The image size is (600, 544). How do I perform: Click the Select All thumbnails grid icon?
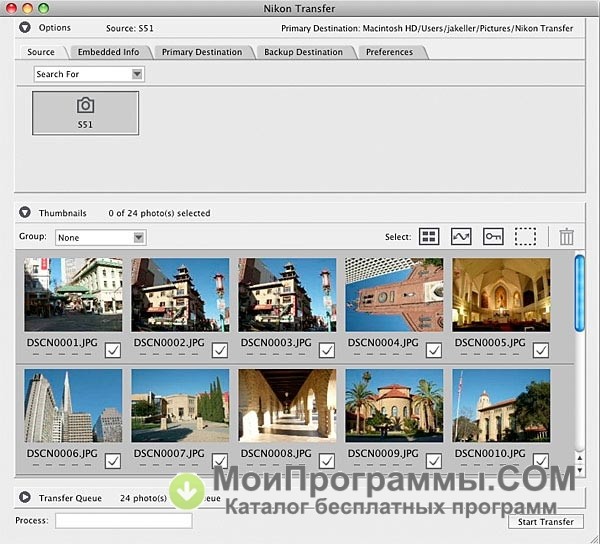[x=429, y=236]
